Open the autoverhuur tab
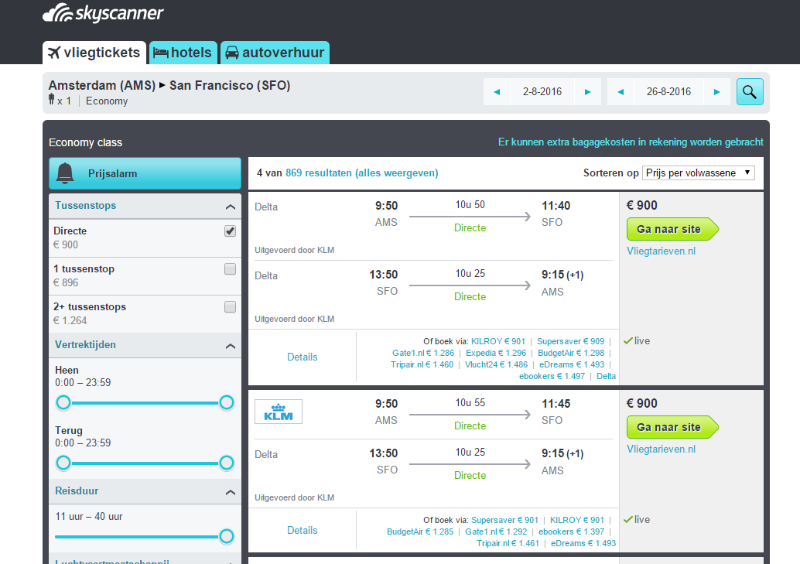This screenshot has height=564, width=800. [x=274, y=53]
